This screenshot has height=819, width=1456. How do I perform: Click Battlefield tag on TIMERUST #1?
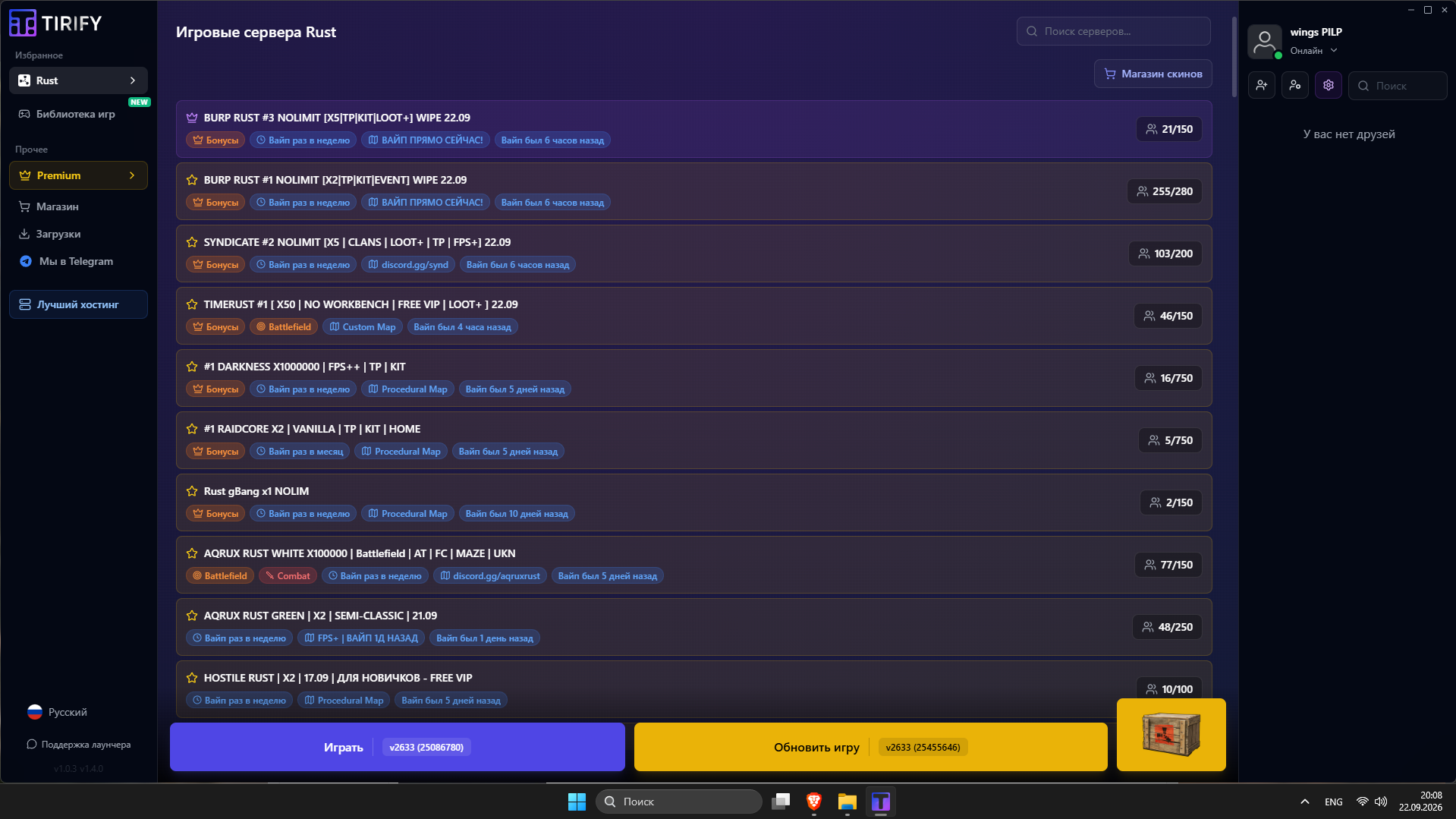coord(284,327)
